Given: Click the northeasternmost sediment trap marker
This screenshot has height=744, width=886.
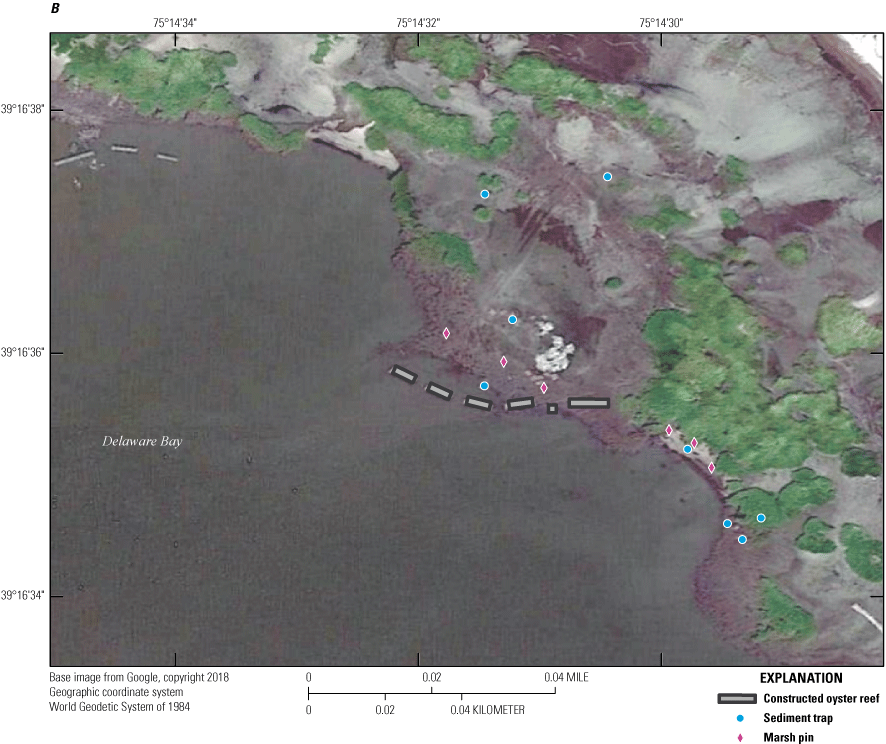Looking at the screenshot, I should 607,177.
